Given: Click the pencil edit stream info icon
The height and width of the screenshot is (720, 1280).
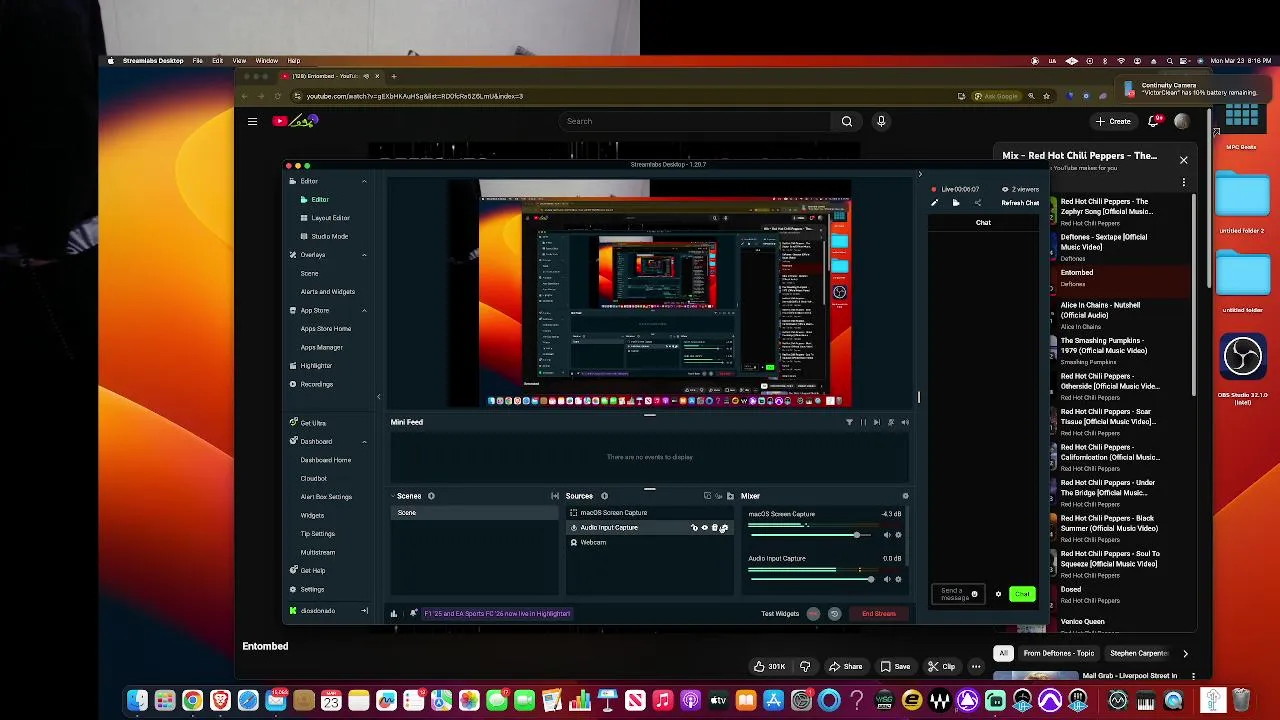Looking at the screenshot, I should 935,203.
